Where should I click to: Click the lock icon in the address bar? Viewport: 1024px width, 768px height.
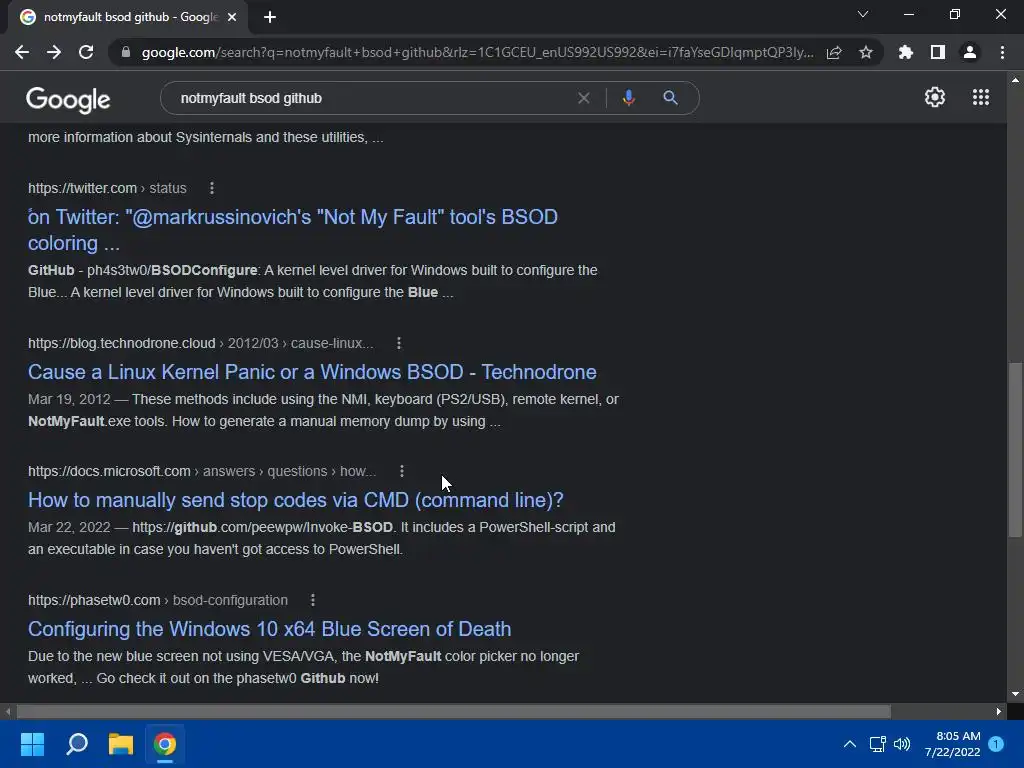pos(126,52)
